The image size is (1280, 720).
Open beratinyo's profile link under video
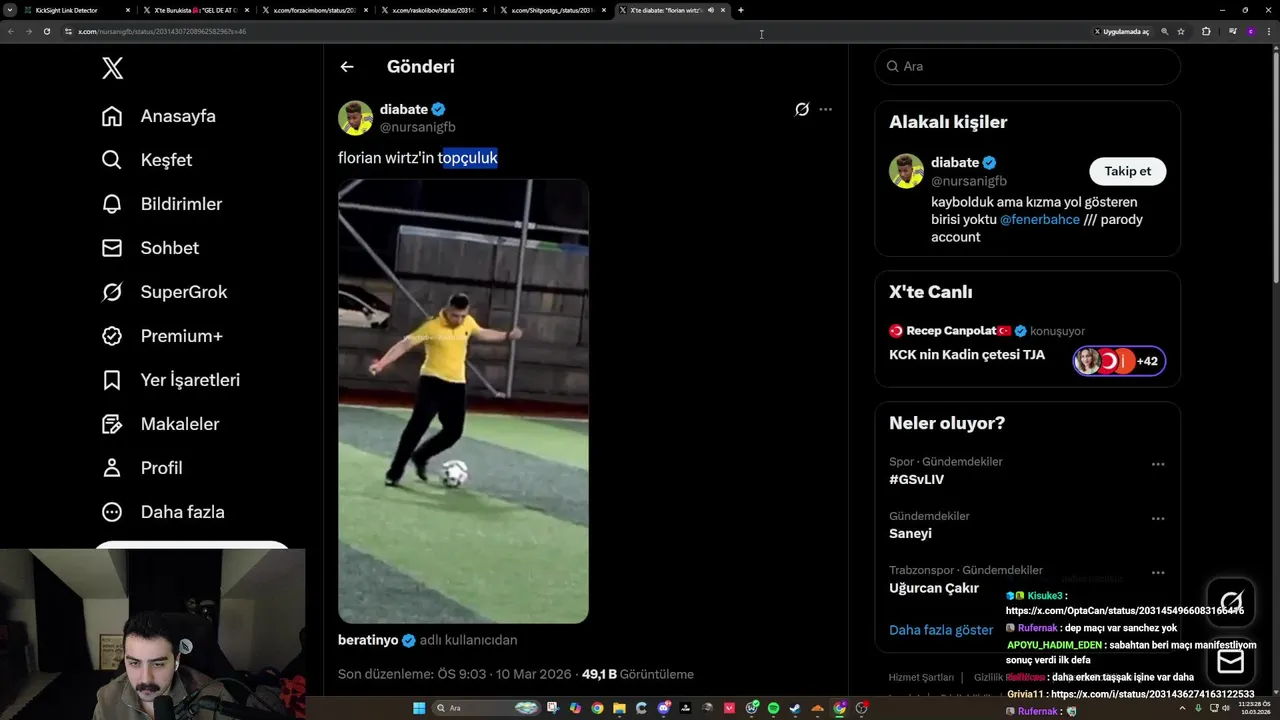(367, 640)
